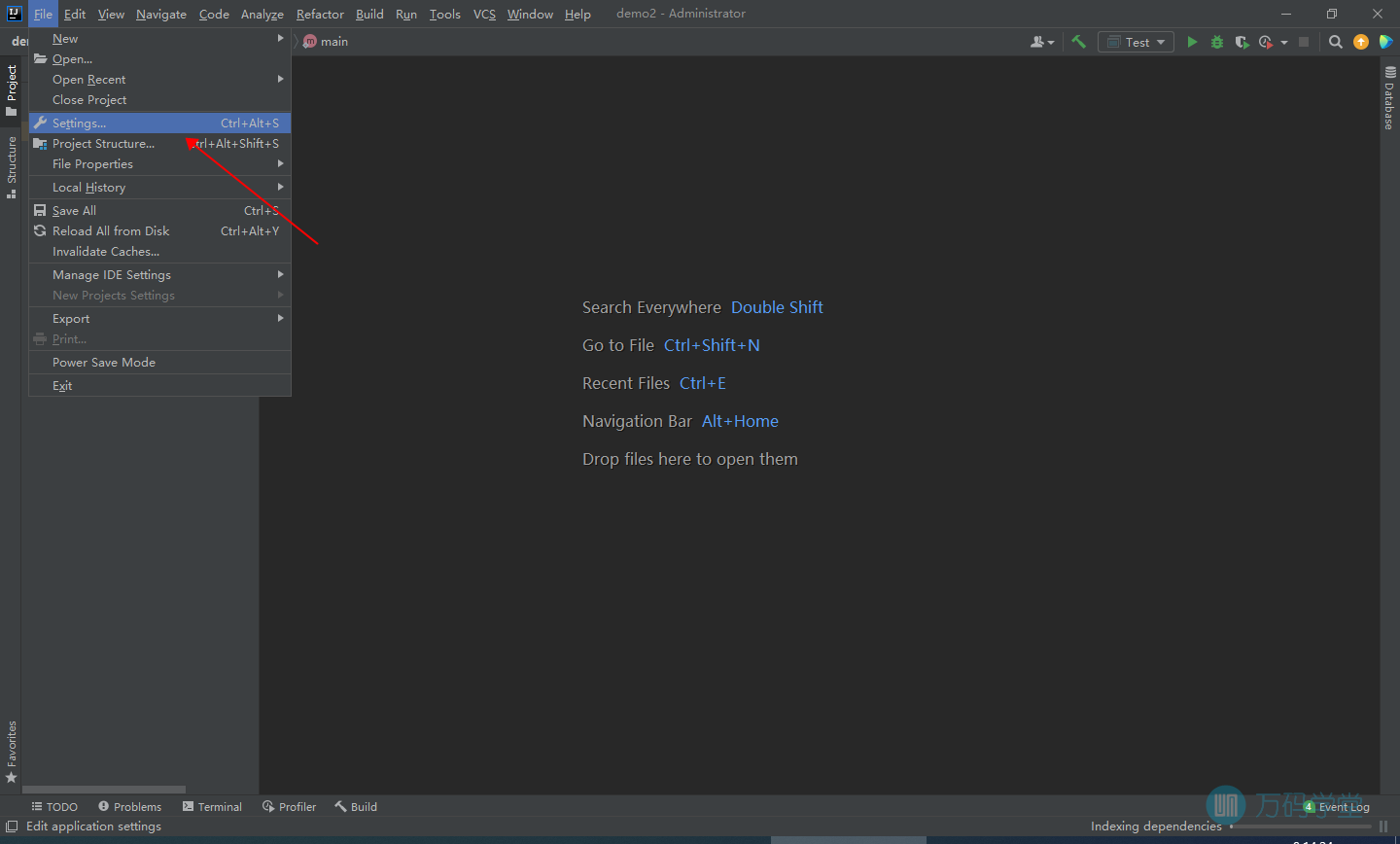
Task: Click the green Build Project hammer icon
Action: pos(1078,42)
